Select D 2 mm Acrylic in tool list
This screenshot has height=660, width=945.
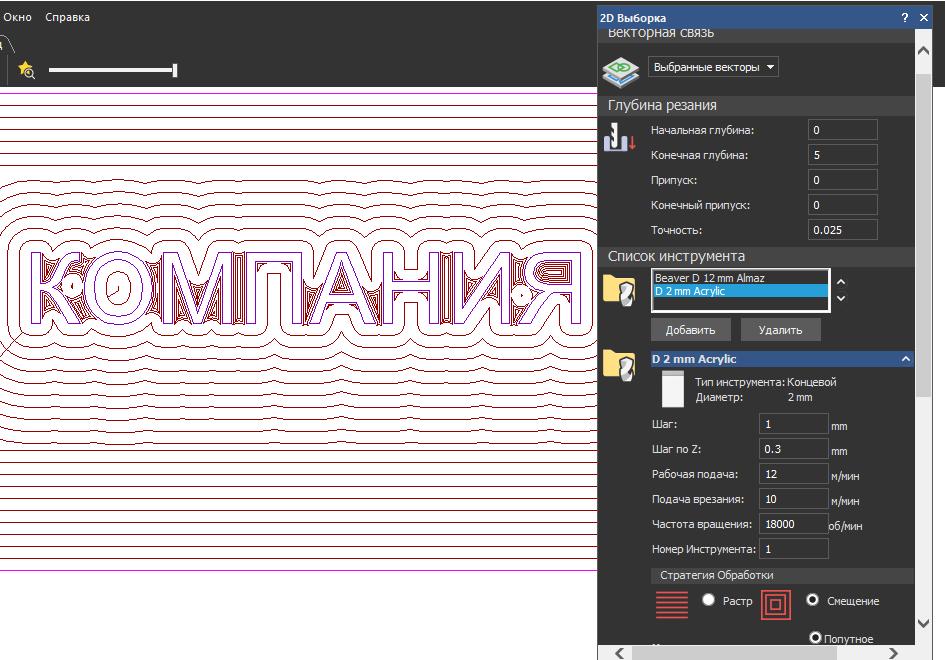[739, 291]
